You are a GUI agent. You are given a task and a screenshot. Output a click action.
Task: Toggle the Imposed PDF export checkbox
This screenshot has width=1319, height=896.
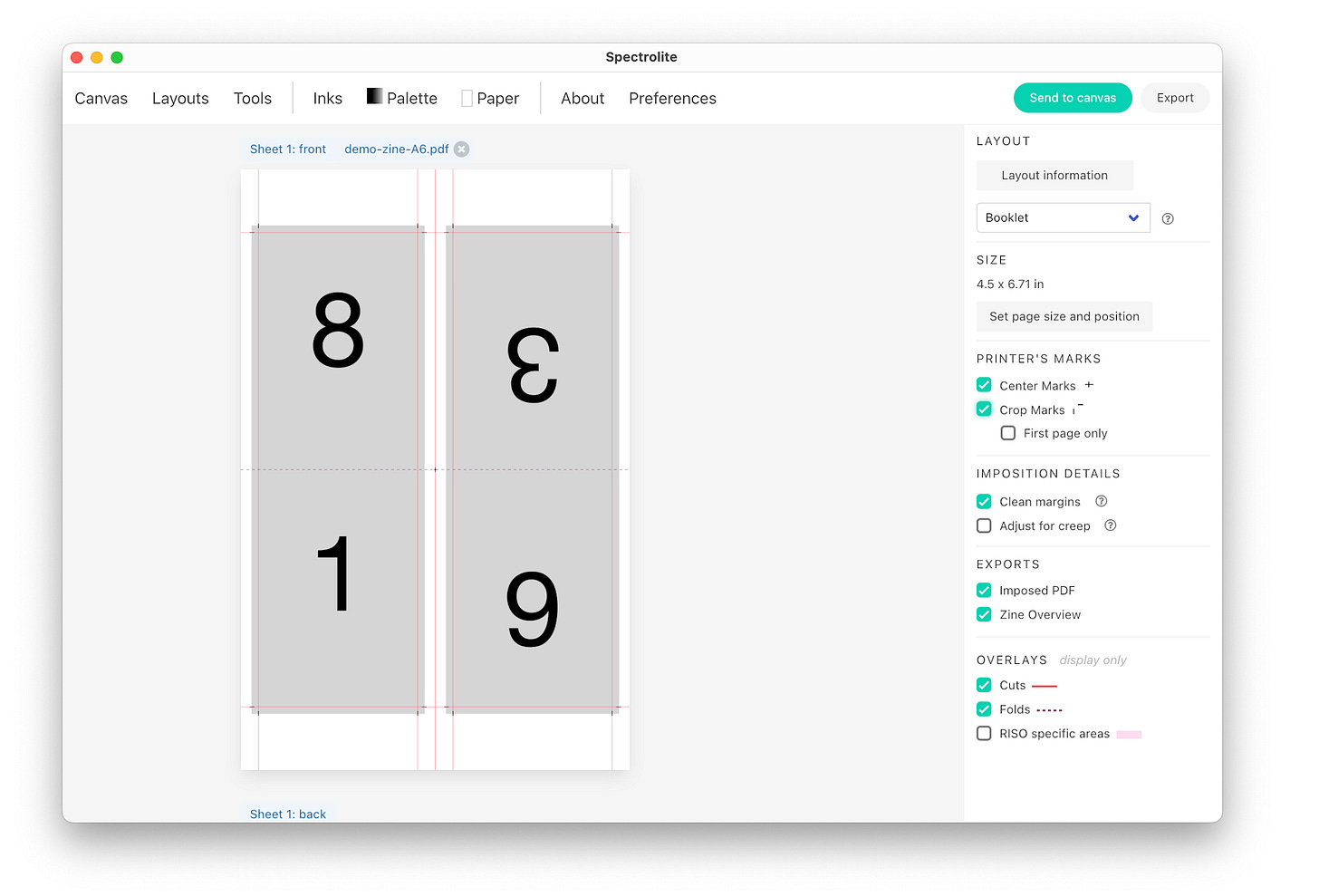tap(984, 590)
